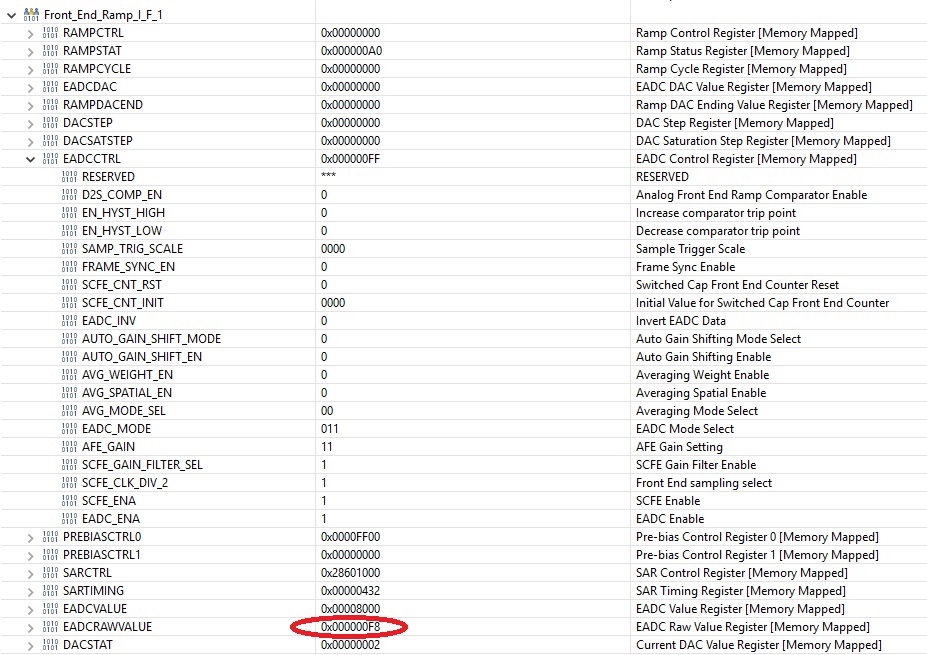The height and width of the screenshot is (655, 927).
Task: Click the SARCTRL register icon
Action: click(50, 573)
